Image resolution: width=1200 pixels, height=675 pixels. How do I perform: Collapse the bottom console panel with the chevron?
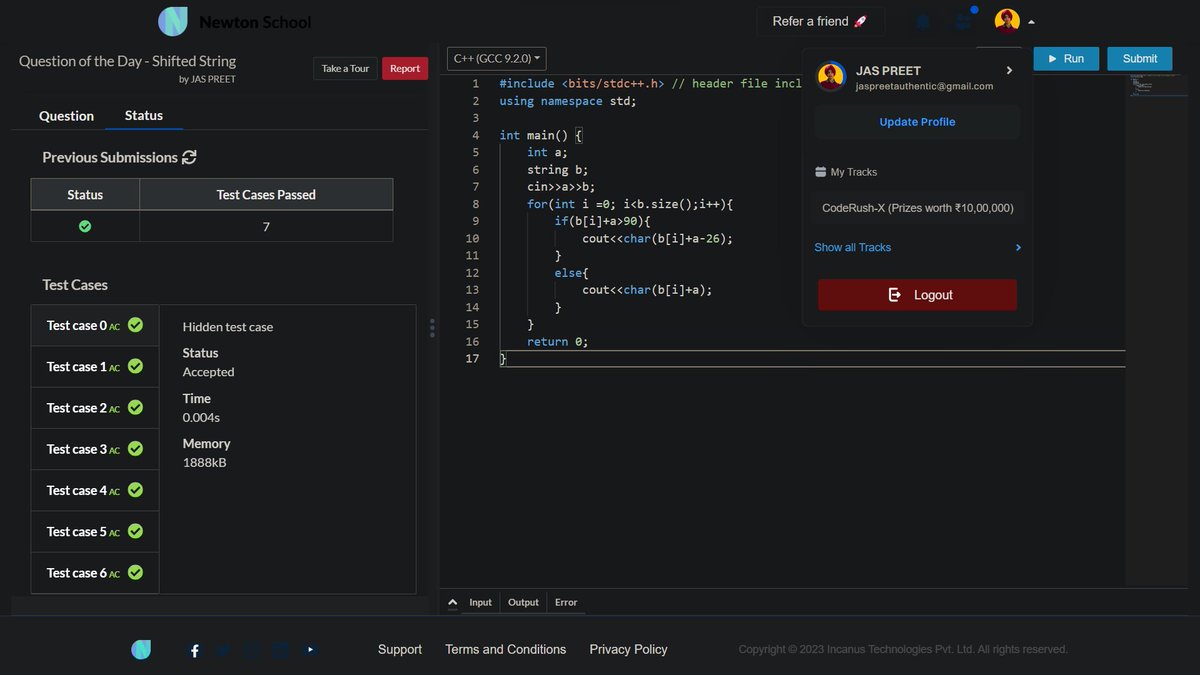451,601
